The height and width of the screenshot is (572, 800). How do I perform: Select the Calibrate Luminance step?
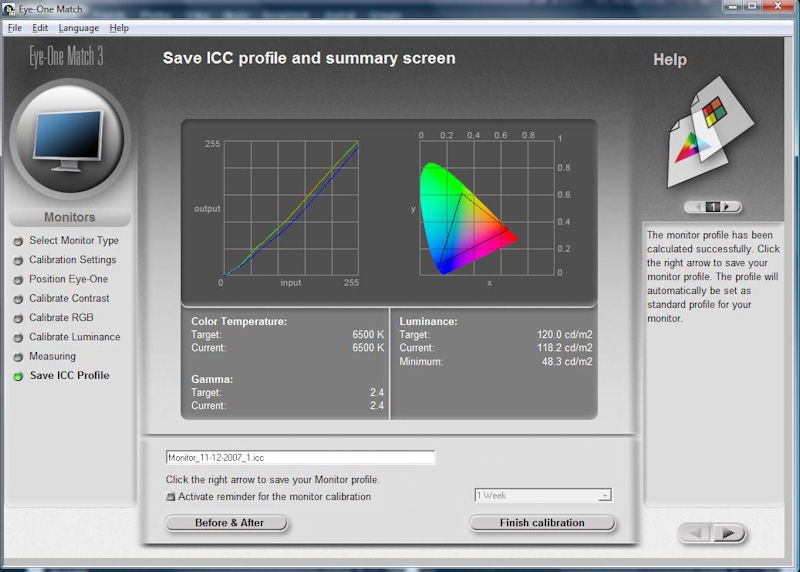click(74, 337)
